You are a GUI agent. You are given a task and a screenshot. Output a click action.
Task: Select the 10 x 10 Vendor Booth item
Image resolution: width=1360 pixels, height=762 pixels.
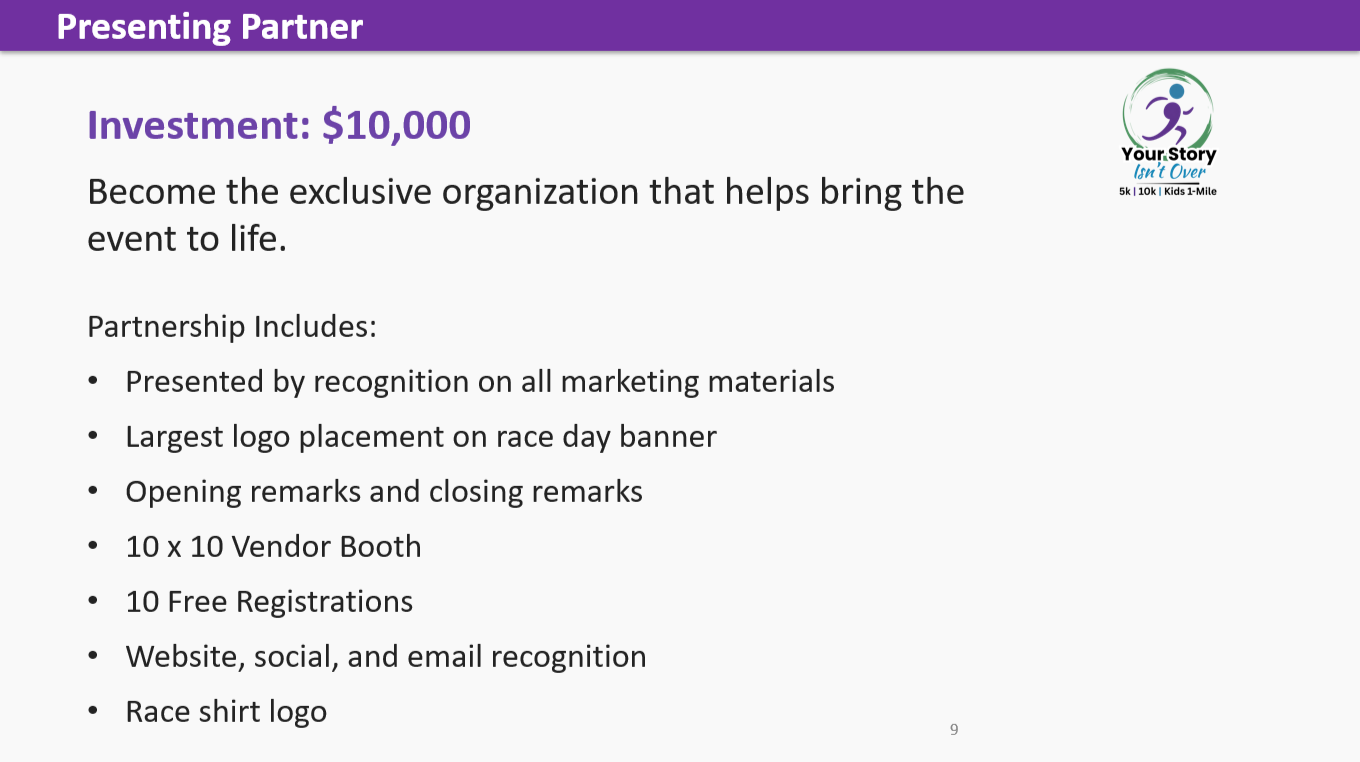coord(273,547)
